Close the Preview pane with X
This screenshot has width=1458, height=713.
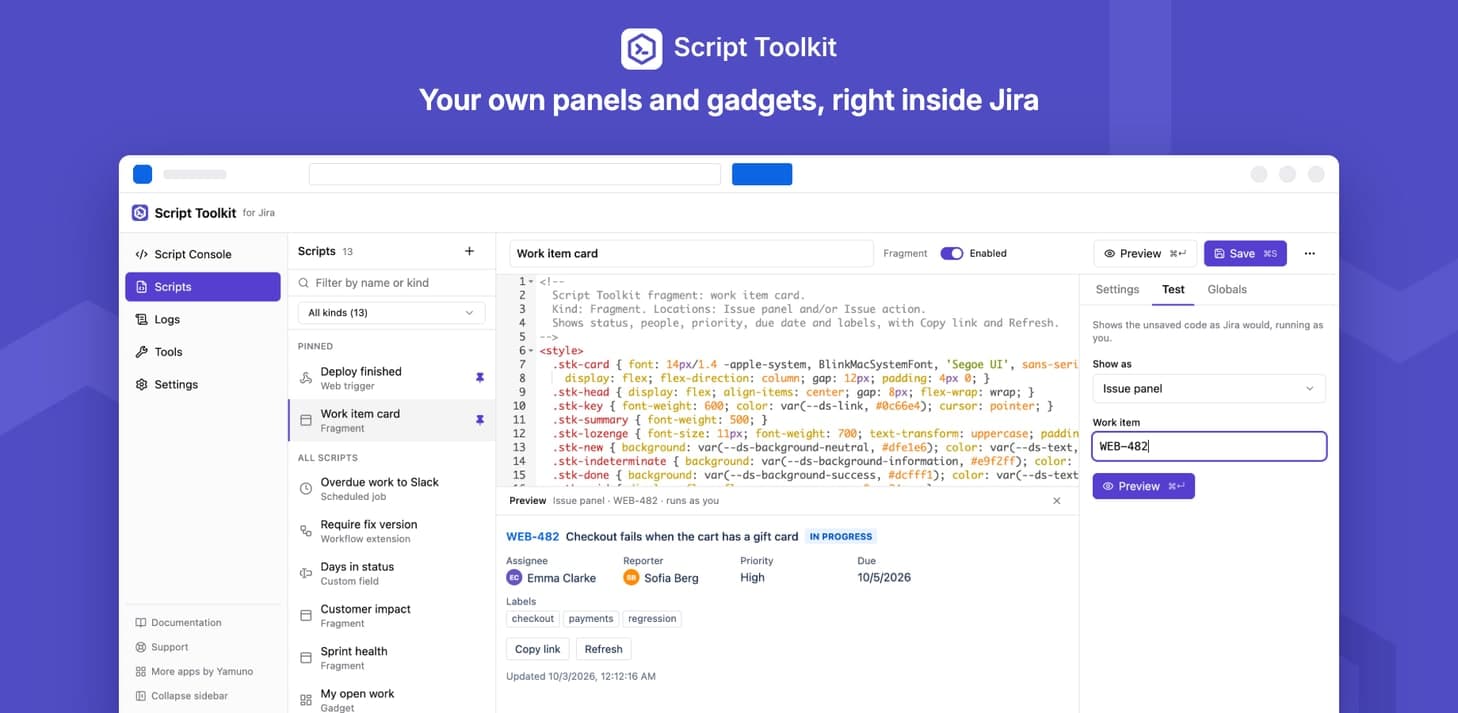(x=1057, y=500)
